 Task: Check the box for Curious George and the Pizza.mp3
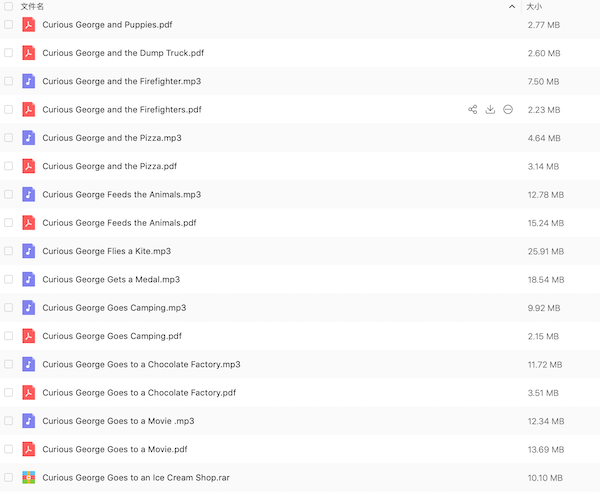click(9, 137)
